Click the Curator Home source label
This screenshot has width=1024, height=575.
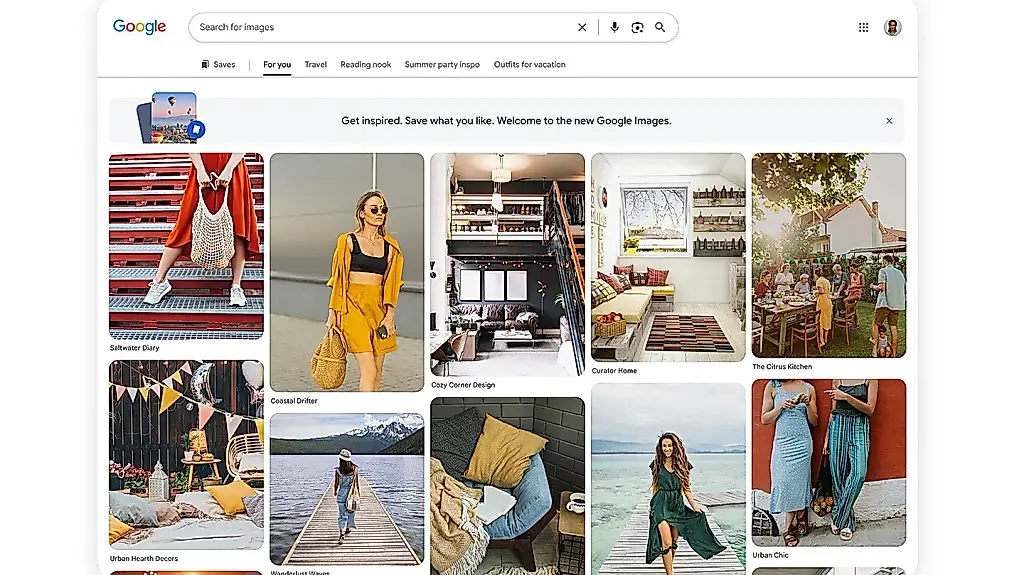pos(614,371)
